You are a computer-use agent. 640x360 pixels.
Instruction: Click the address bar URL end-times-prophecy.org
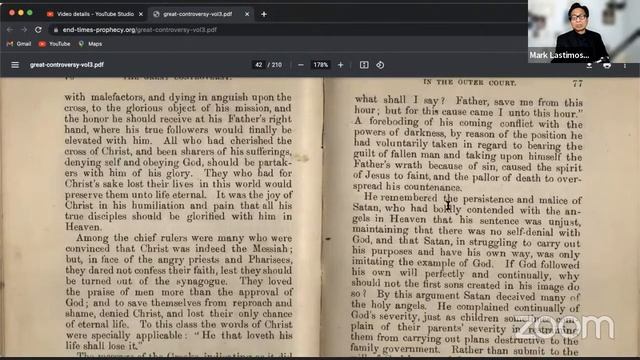[x=140, y=30]
